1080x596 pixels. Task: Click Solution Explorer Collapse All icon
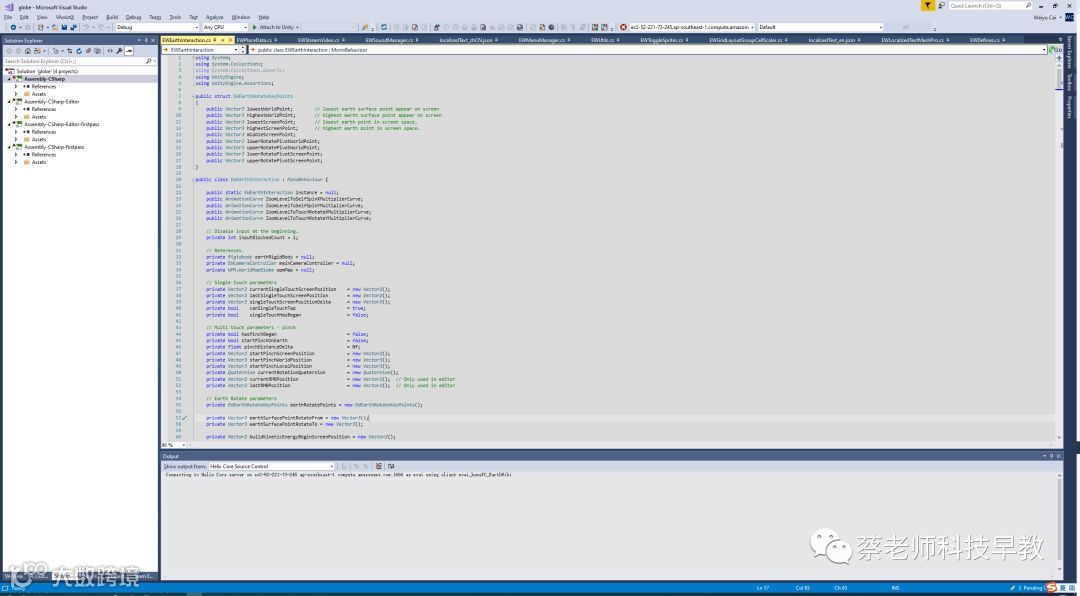88,51
